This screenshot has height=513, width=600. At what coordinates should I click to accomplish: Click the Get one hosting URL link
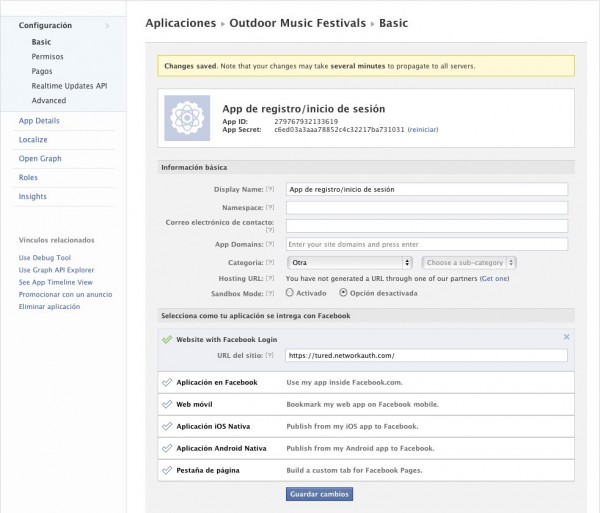[x=494, y=278]
